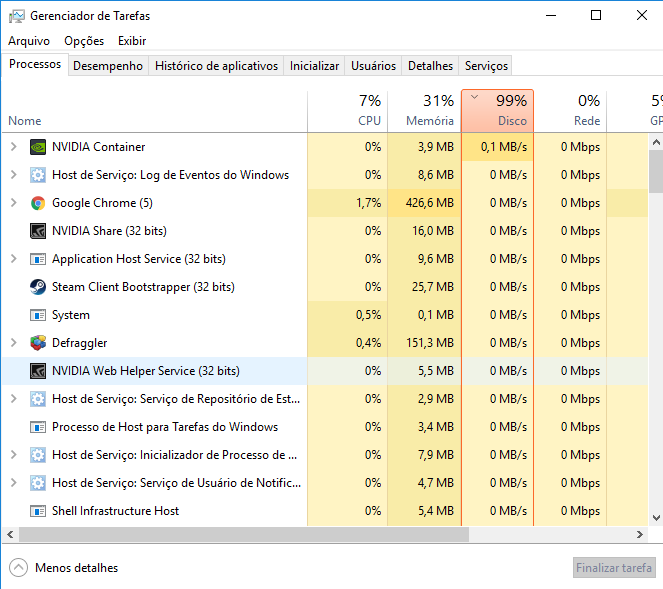Open the Serviços tab
Screen dimensions: 663x589
tap(486, 66)
